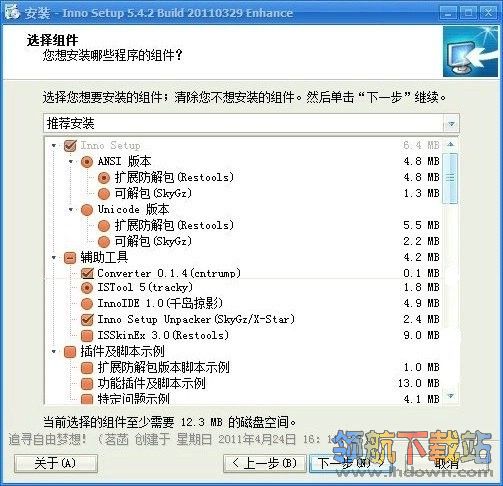Select the InnoIDE 1.0 radio button
Image resolution: width=503 pixels, height=486 pixels.
(87, 303)
